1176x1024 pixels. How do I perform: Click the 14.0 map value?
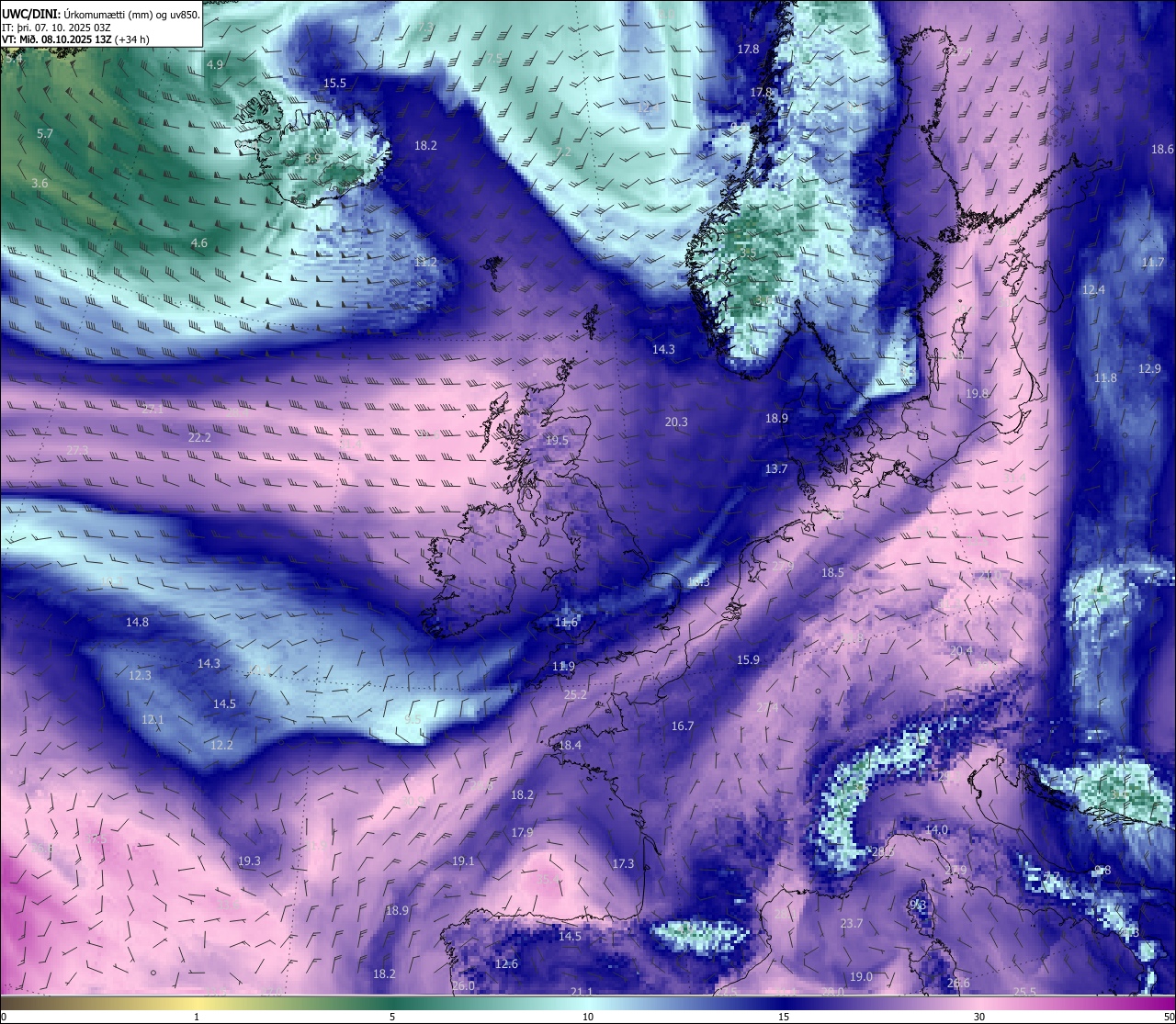[x=936, y=829]
